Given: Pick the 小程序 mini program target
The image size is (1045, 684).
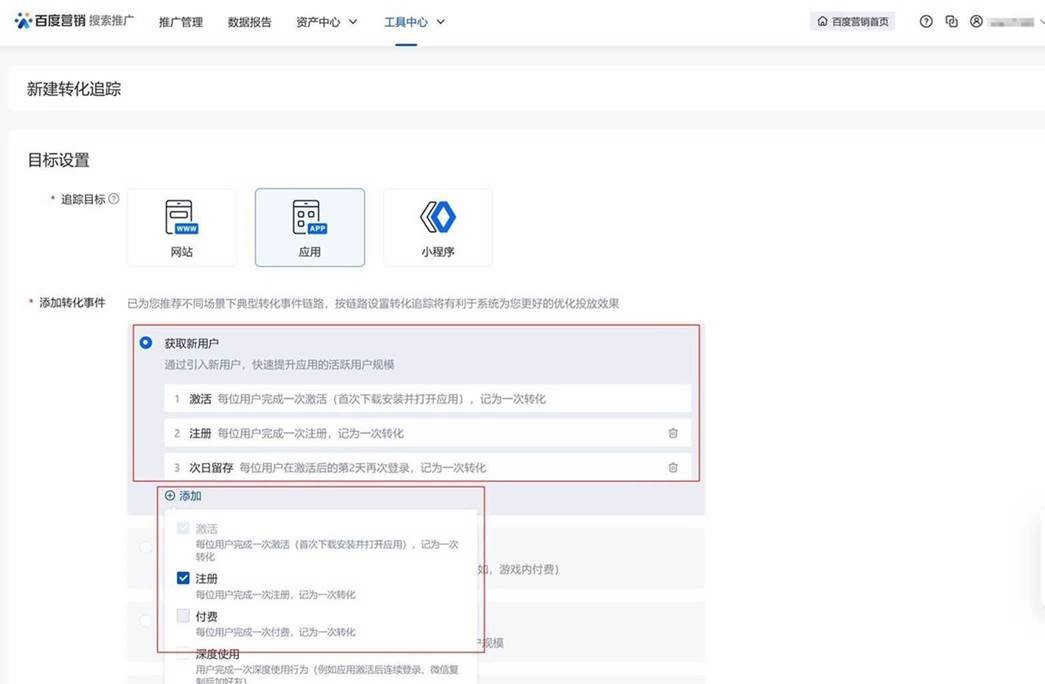Looking at the screenshot, I should pos(437,227).
